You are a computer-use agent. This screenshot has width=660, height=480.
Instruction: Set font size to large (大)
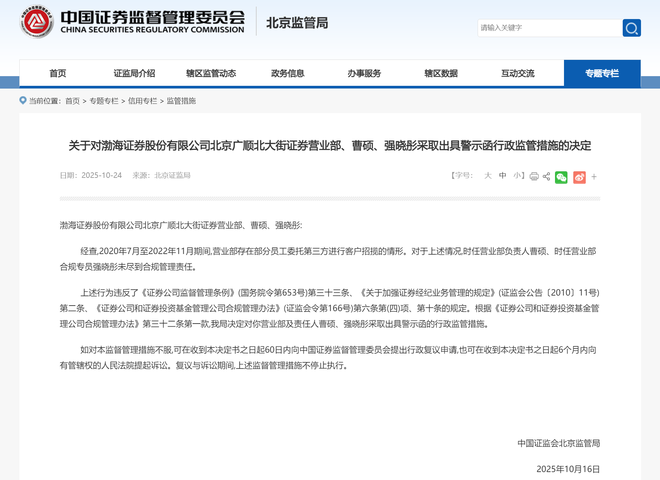coord(488,176)
